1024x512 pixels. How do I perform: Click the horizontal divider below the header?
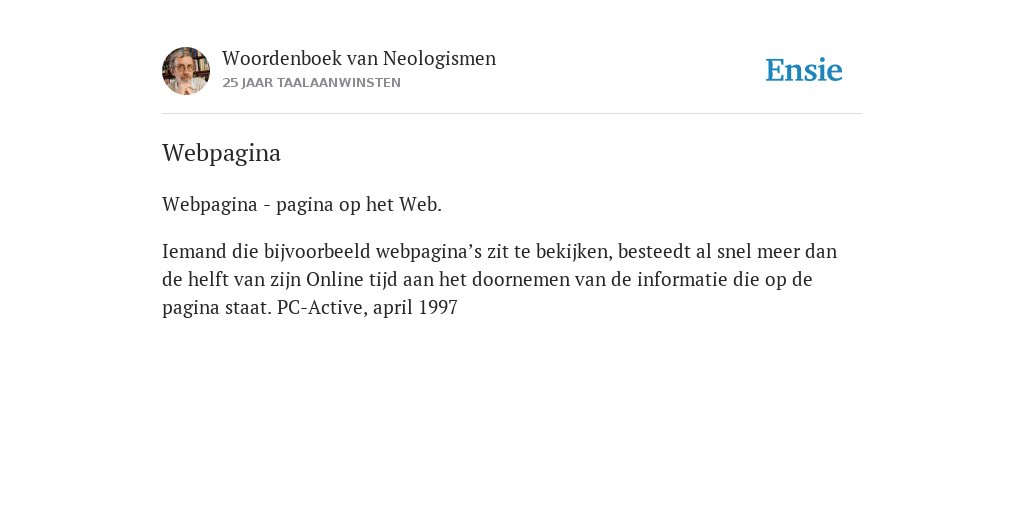(512, 114)
